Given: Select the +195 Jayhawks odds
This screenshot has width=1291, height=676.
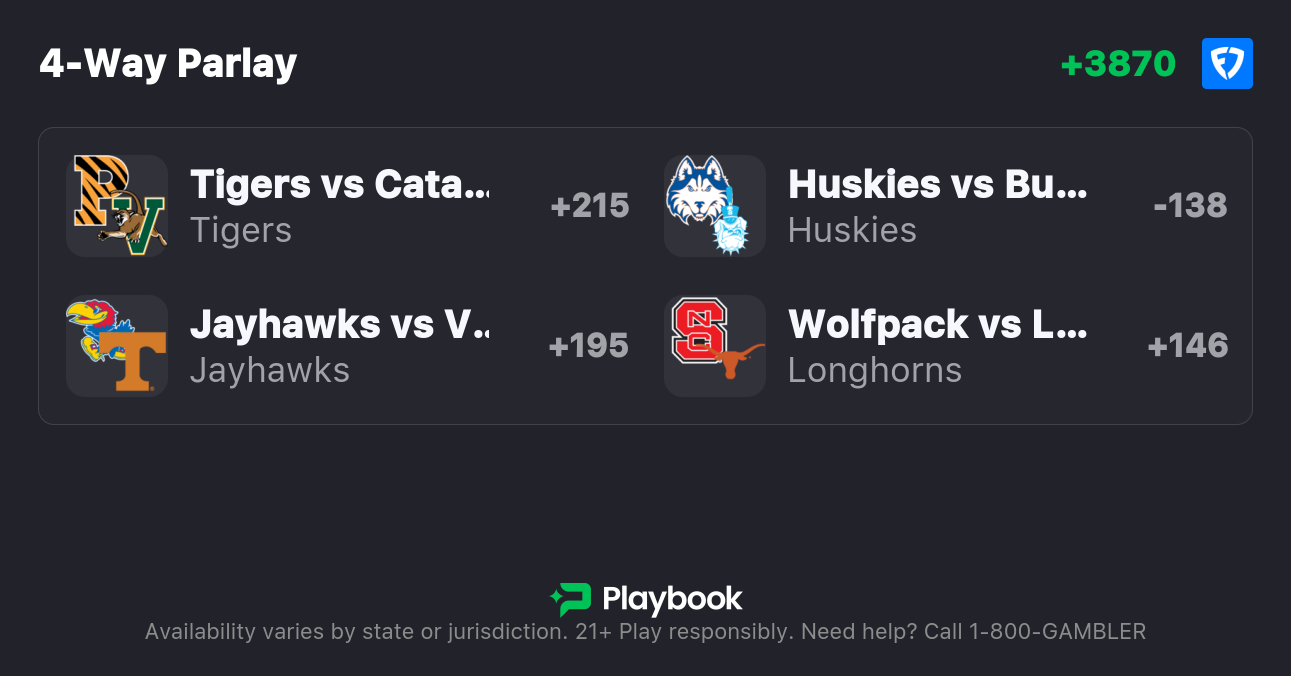Looking at the screenshot, I should [x=590, y=346].
